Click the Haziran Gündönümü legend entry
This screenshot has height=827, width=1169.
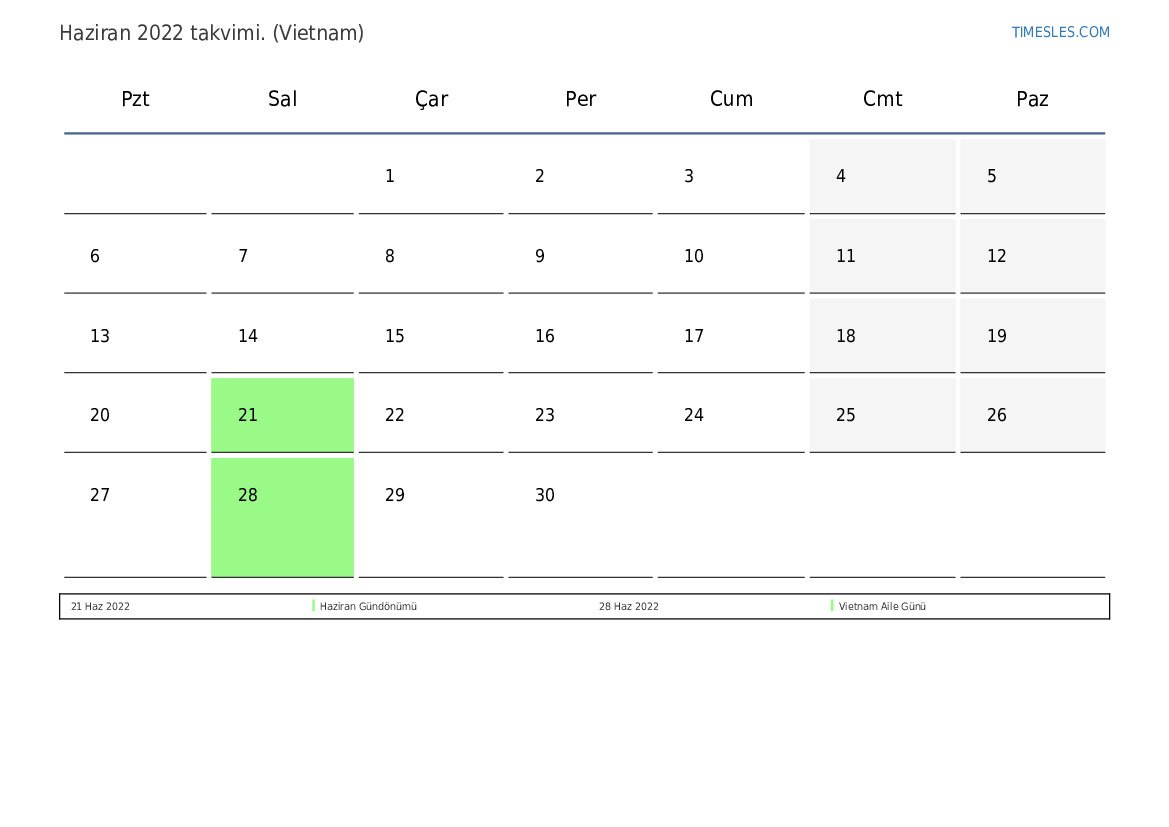click(368, 606)
